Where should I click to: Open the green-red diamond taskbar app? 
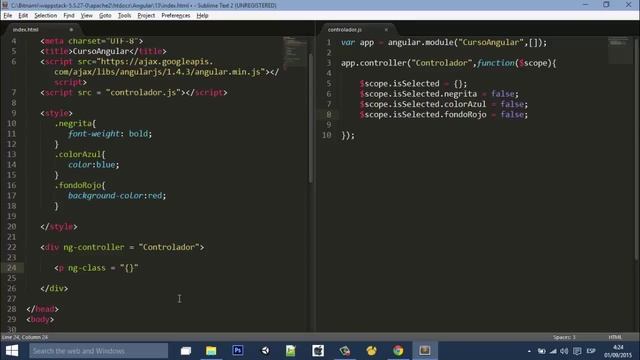(345, 351)
